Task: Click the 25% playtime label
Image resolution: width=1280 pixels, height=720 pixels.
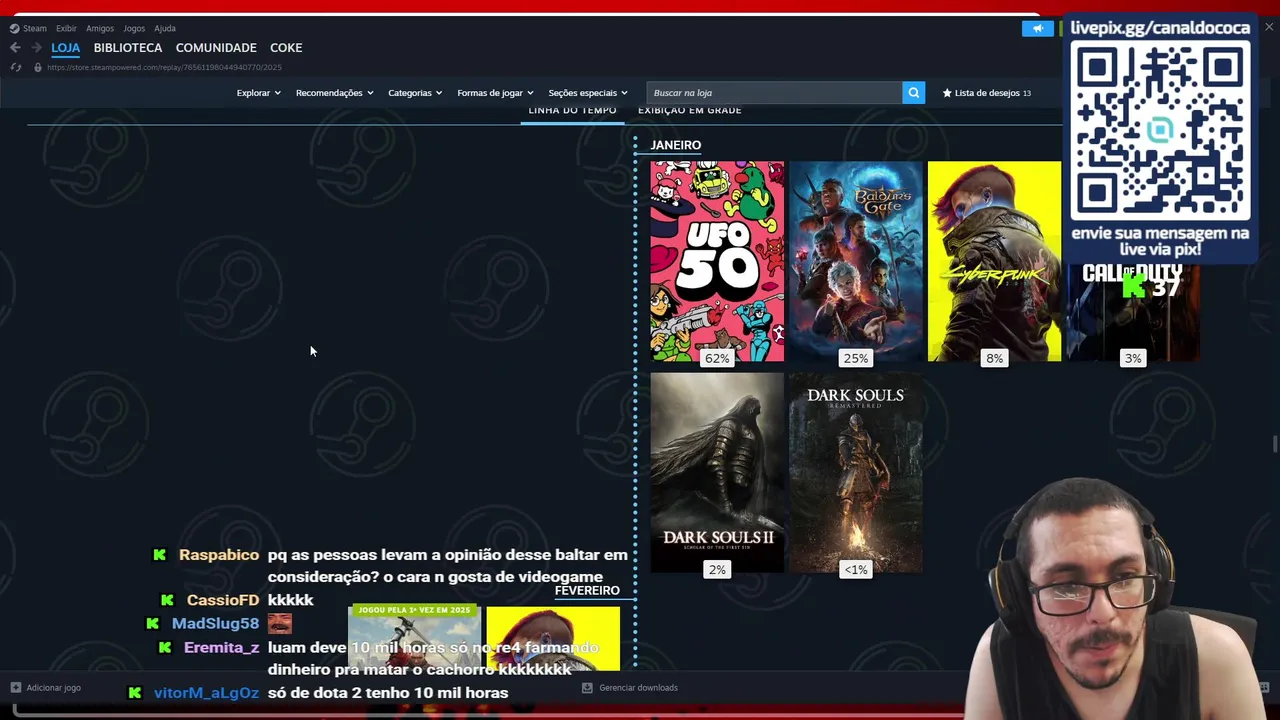Action: pyautogui.click(x=856, y=358)
